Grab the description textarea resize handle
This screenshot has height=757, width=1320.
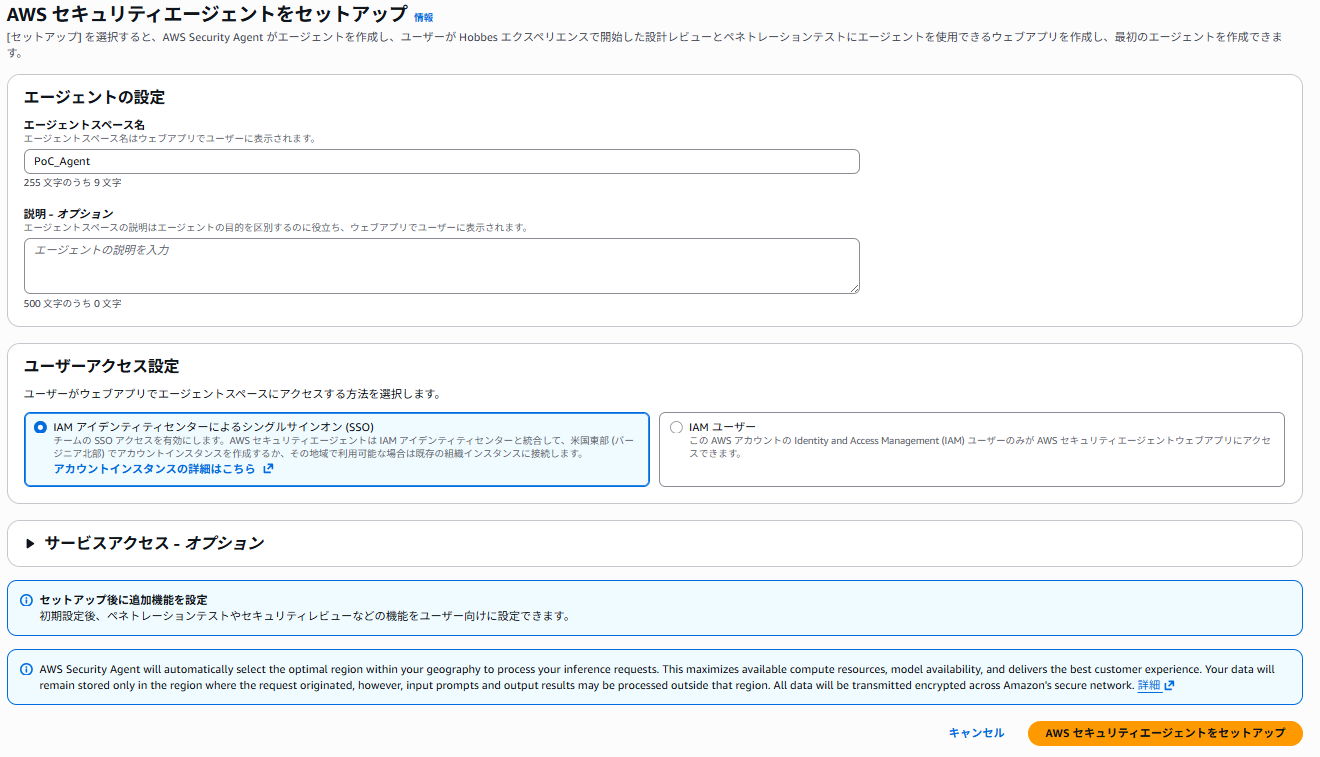(x=854, y=288)
